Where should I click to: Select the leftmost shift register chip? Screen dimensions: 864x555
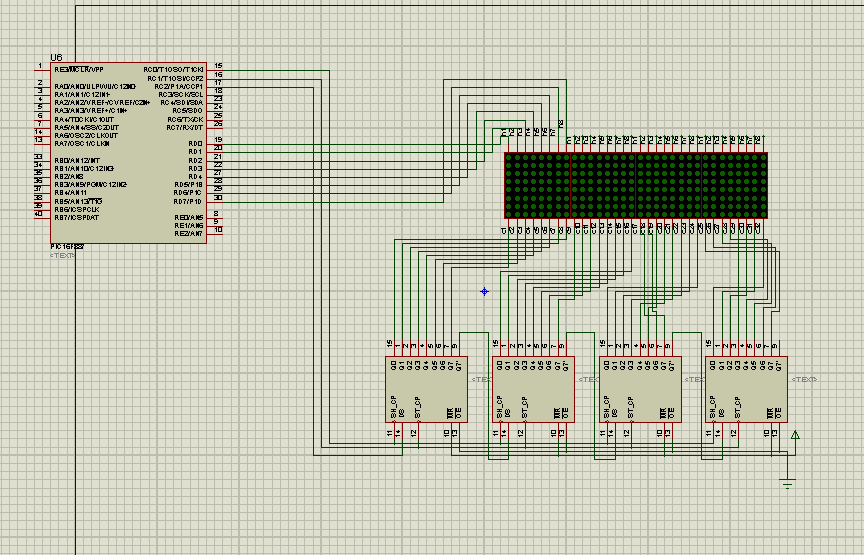tap(425, 389)
